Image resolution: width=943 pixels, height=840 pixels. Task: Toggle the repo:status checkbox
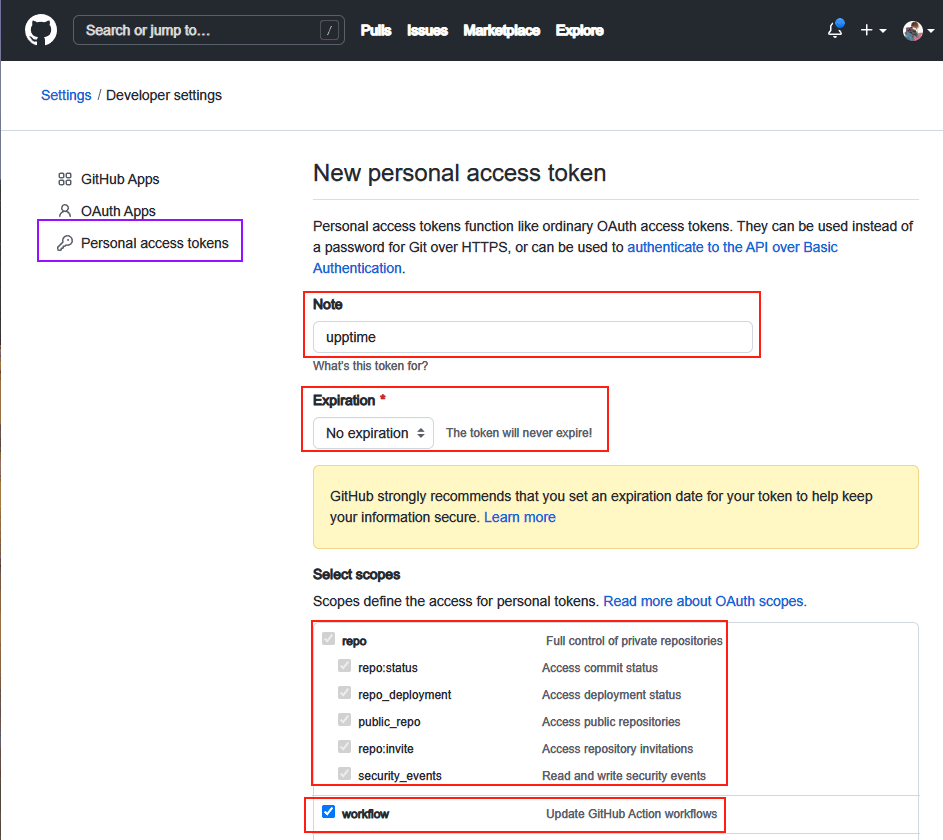coord(345,666)
